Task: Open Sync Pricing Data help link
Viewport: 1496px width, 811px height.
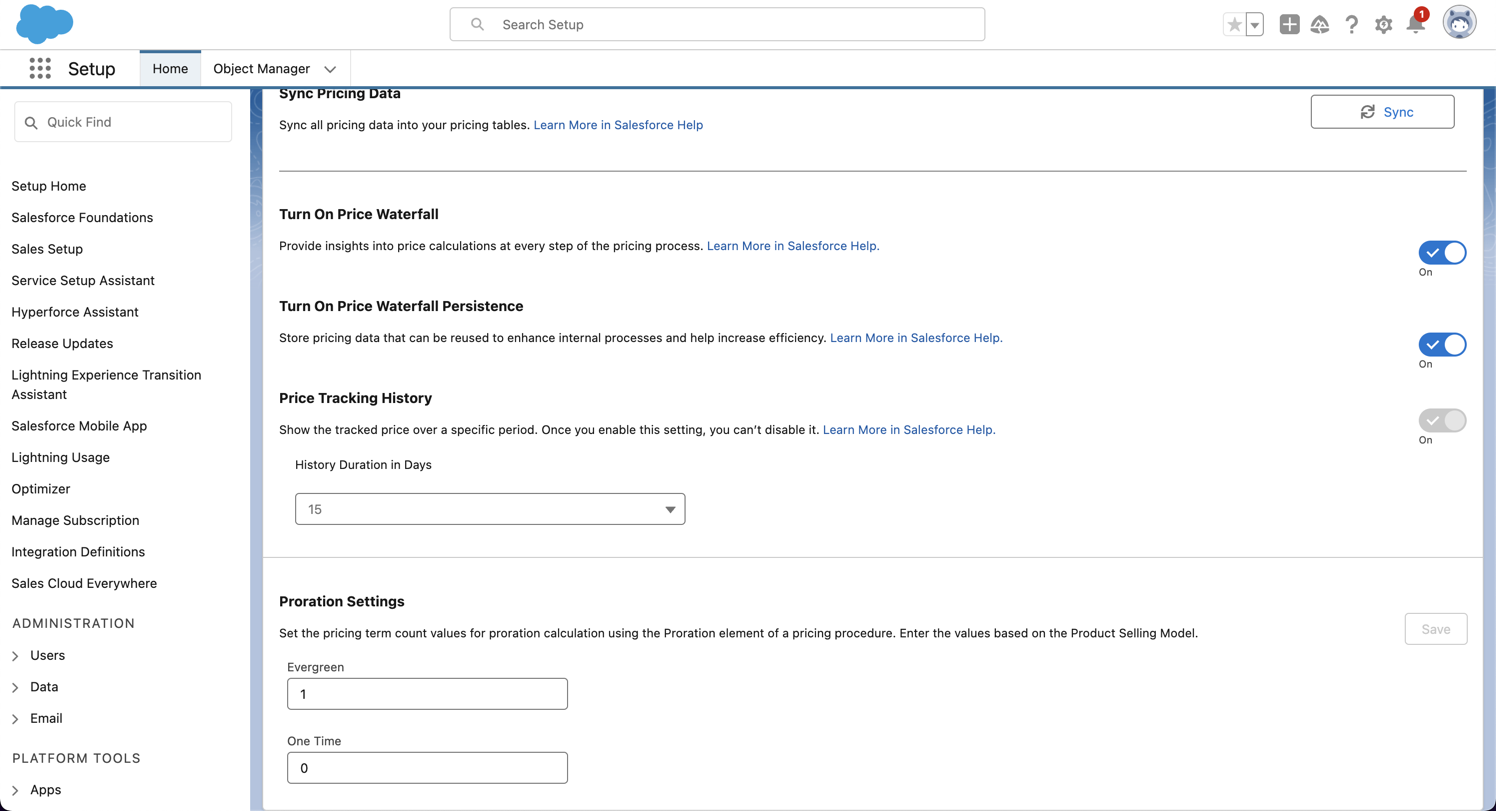Action: 618,125
